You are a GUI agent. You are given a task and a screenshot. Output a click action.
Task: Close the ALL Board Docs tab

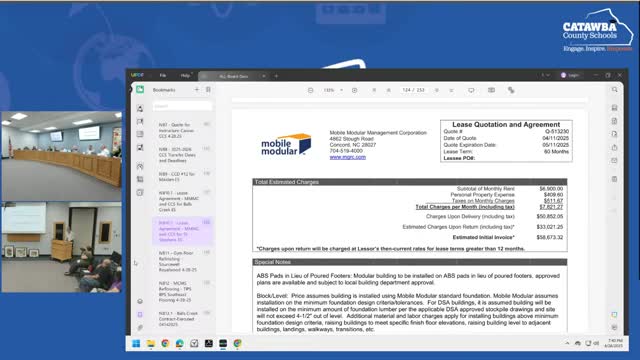tap(264, 76)
